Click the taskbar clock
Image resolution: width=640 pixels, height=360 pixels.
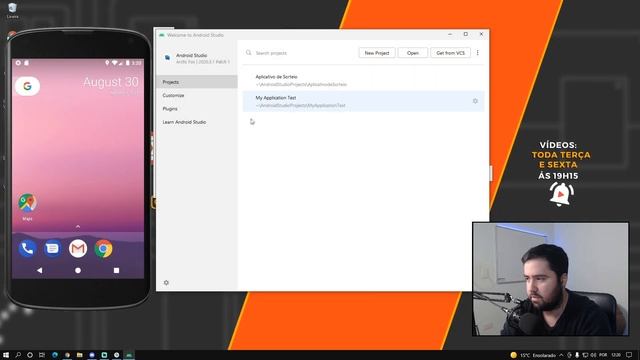[616, 355]
